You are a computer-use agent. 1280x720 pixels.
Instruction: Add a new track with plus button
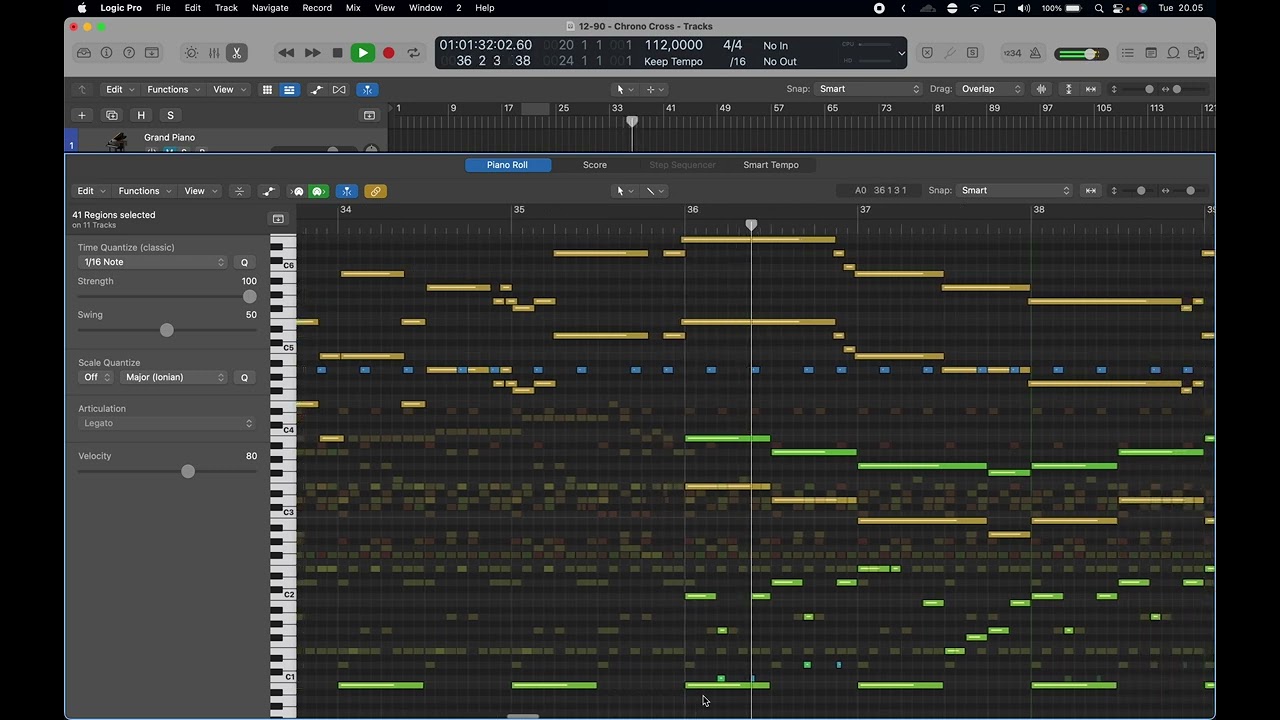pyautogui.click(x=82, y=115)
